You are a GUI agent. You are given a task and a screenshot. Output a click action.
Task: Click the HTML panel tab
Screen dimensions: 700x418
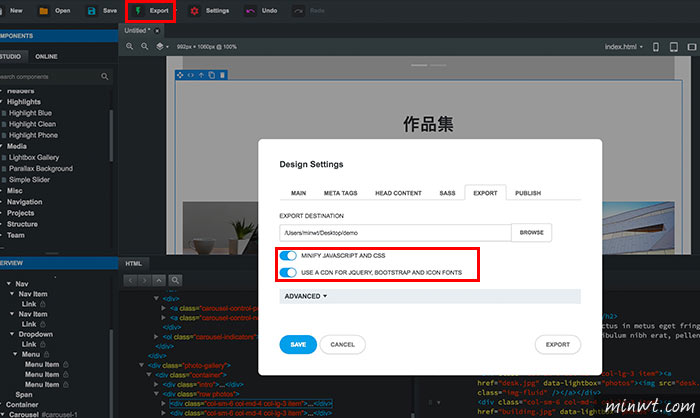point(133,263)
